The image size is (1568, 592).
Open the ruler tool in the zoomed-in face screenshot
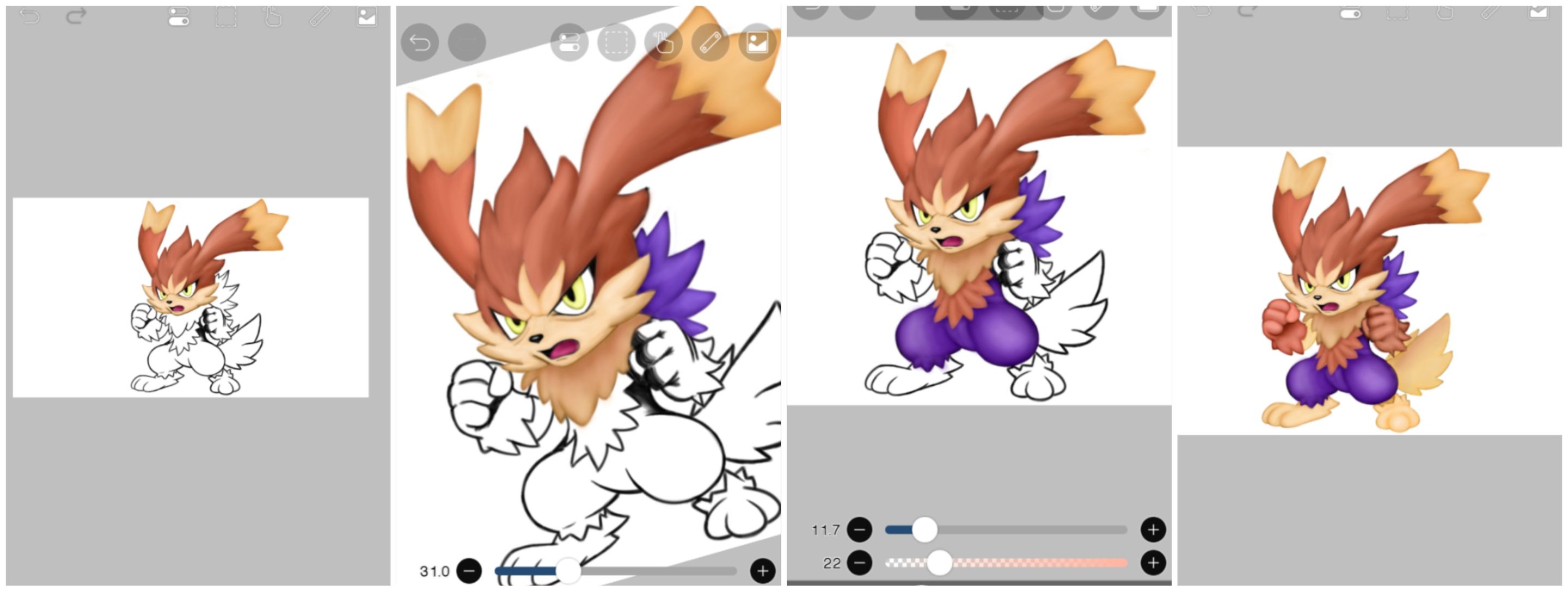(x=710, y=42)
